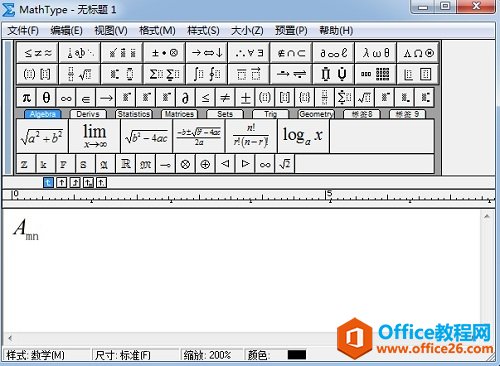Click the A subscript mn equation in editing area
The width and height of the screenshot is (500, 366).
coord(26,229)
